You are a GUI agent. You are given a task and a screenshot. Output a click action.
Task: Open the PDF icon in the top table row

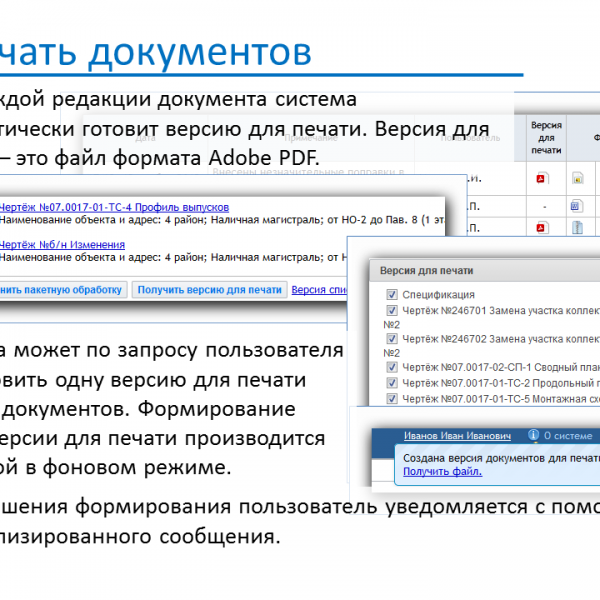point(541,180)
